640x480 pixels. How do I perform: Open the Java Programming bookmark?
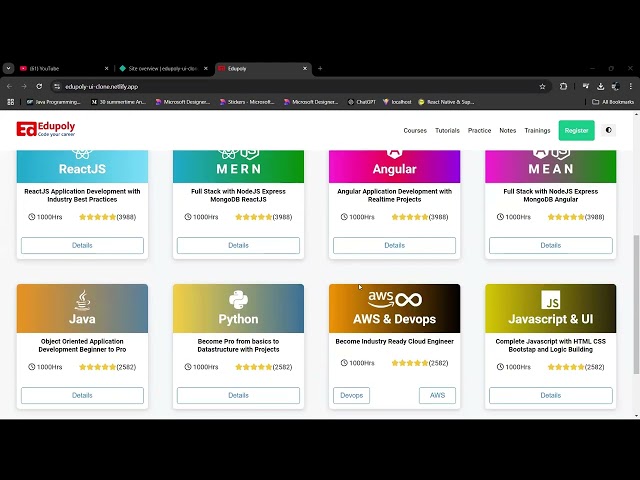point(53,102)
